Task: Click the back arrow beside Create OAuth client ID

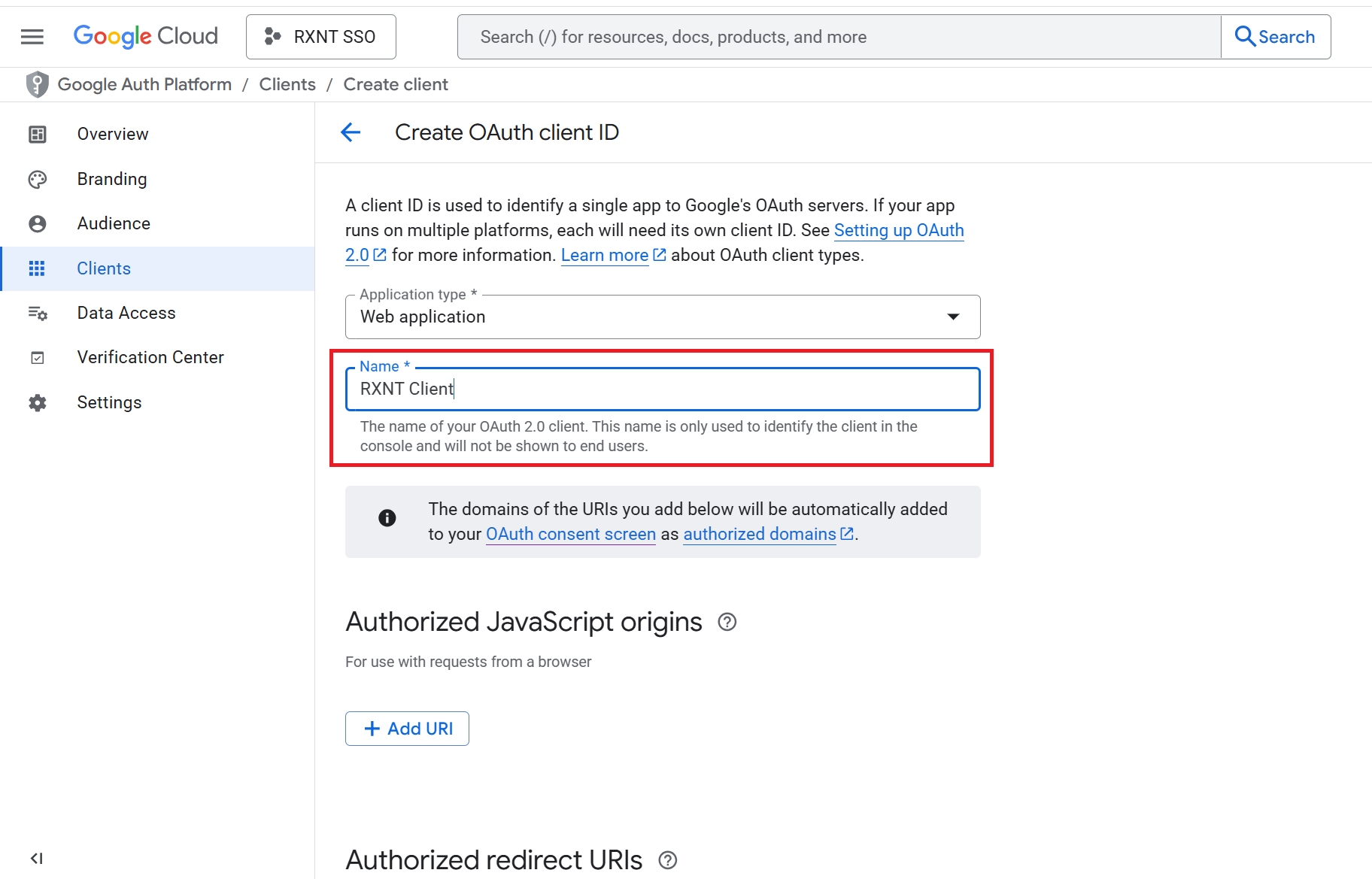Action: coord(351,132)
